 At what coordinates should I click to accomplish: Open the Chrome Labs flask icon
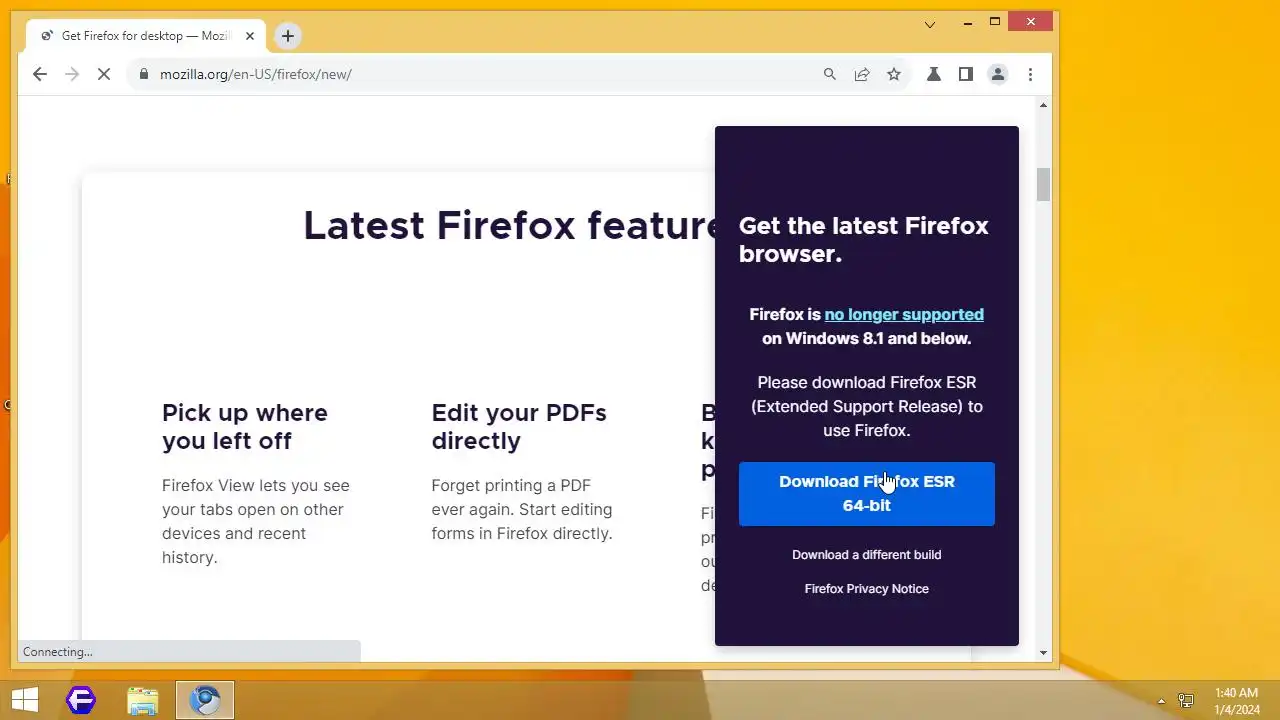934,74
